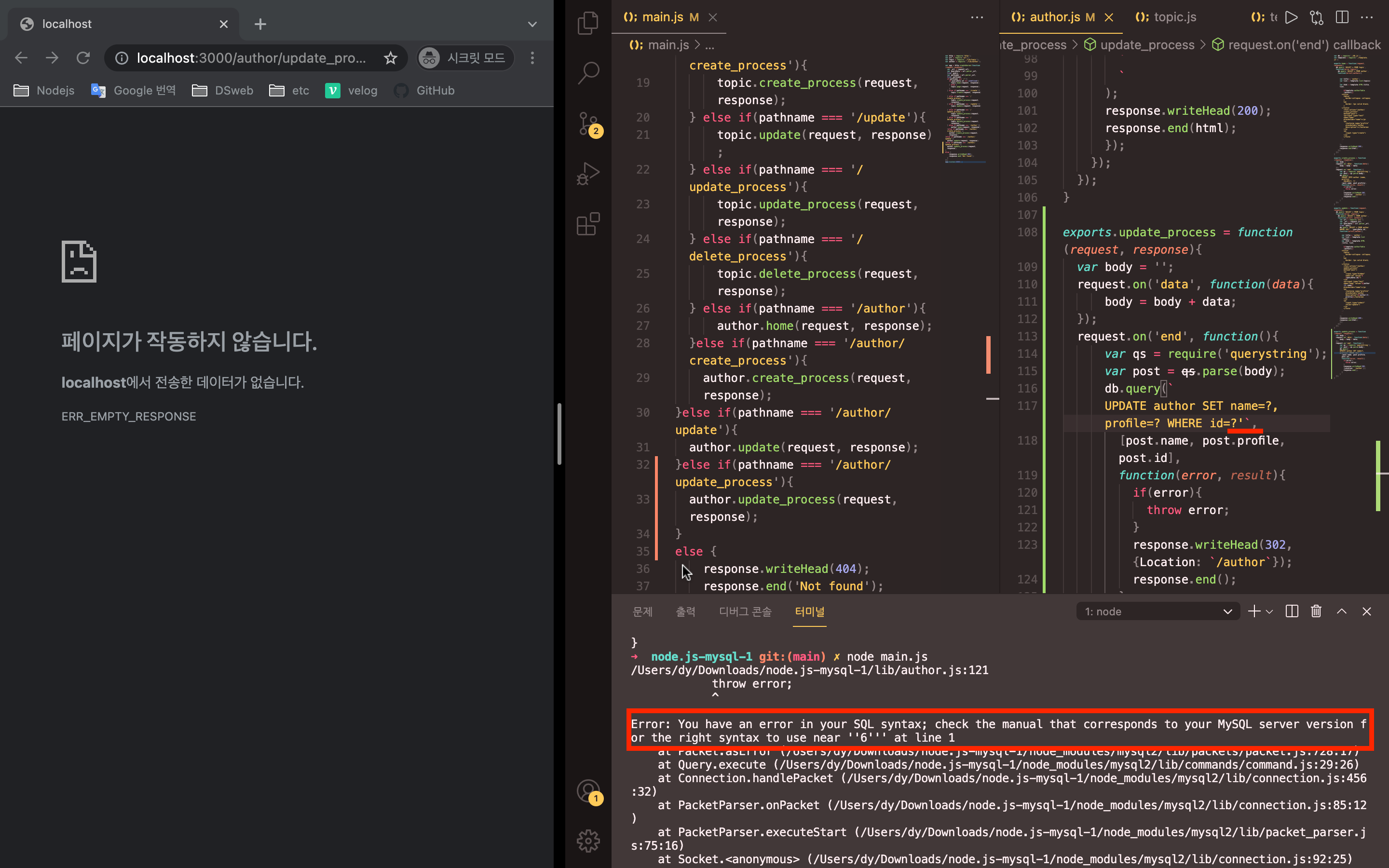
Task: Maximize terminal panel size chevron
Action: (x=1341, y=611)
